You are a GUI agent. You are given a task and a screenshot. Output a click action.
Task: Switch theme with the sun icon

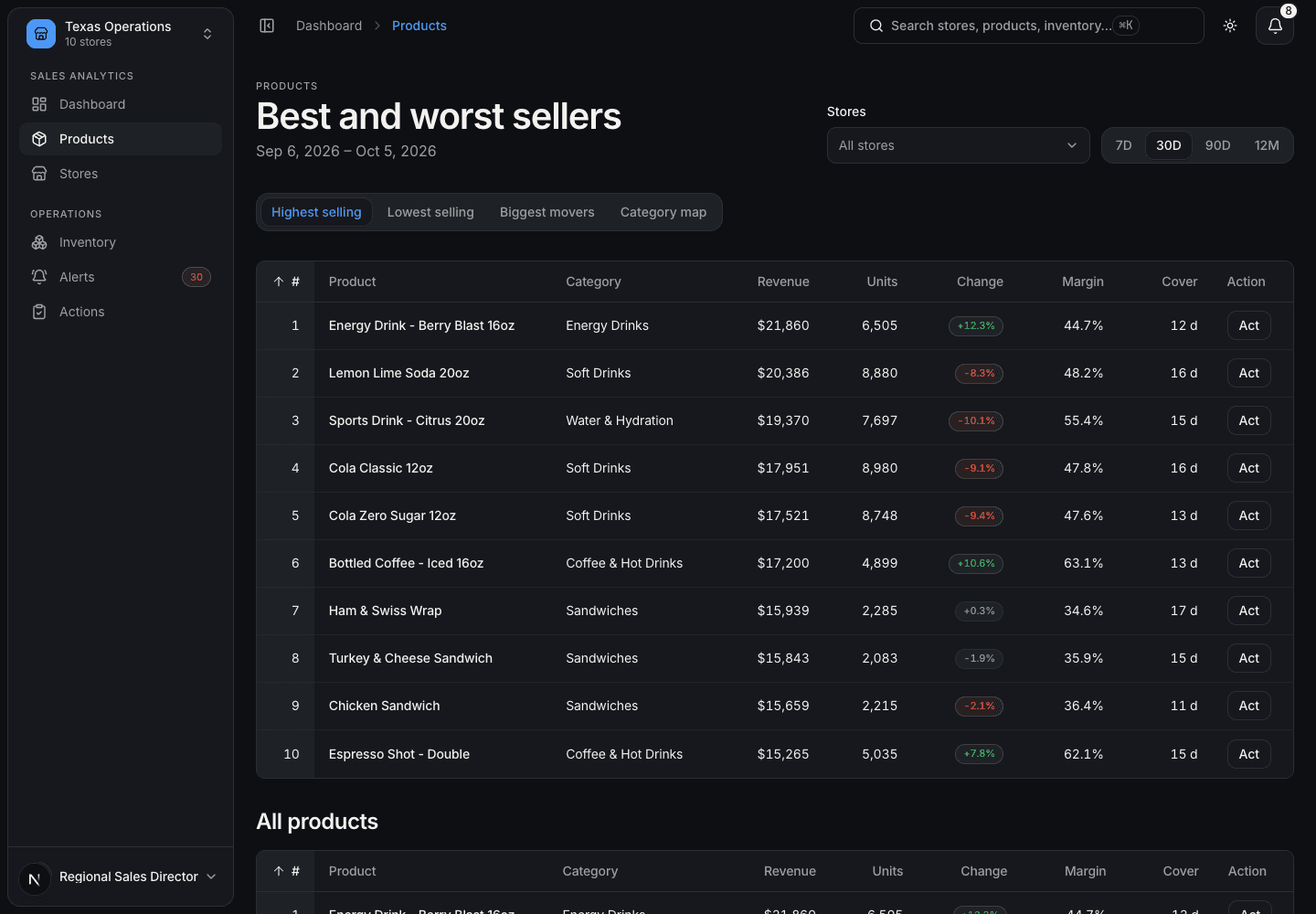pyautogui.click(x=1230, y=26)
